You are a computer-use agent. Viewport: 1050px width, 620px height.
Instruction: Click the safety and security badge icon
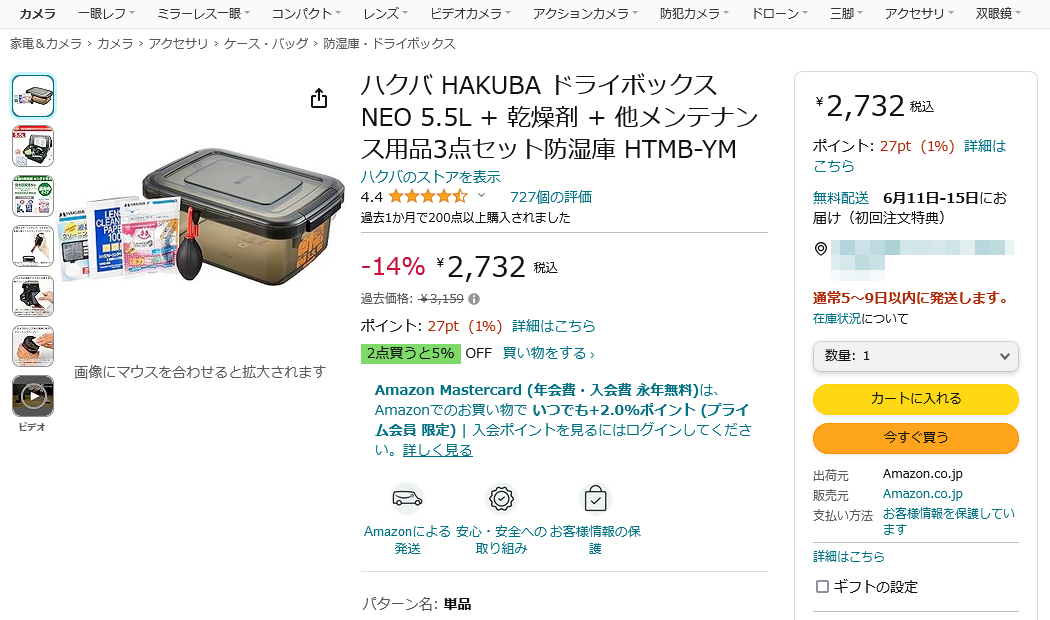[x=501, y=498]
